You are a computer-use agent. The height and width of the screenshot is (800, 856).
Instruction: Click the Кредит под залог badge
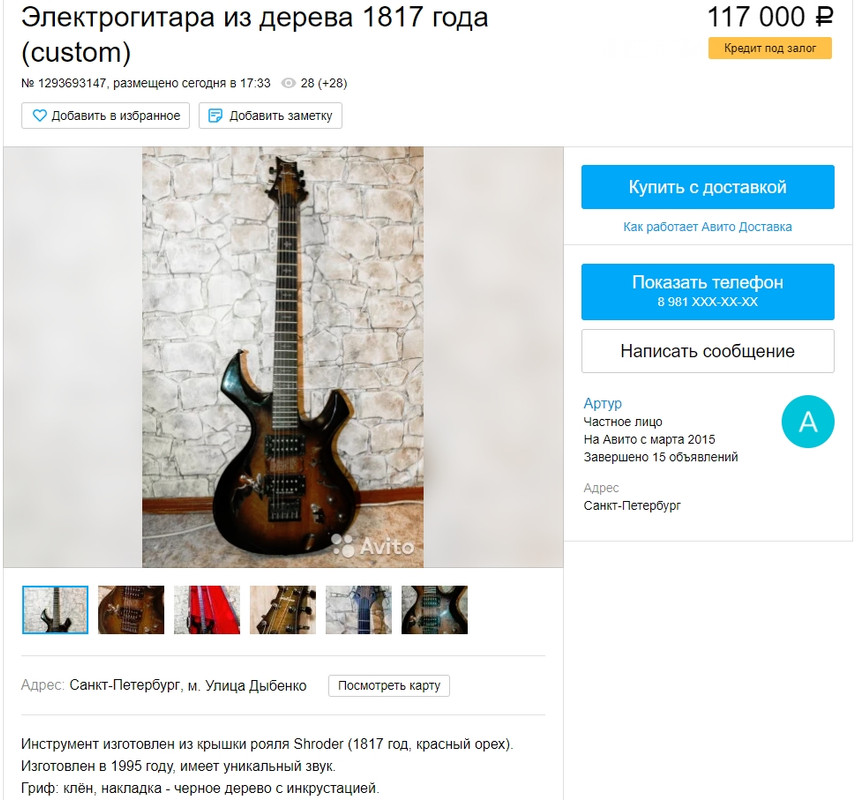[770, 48]
